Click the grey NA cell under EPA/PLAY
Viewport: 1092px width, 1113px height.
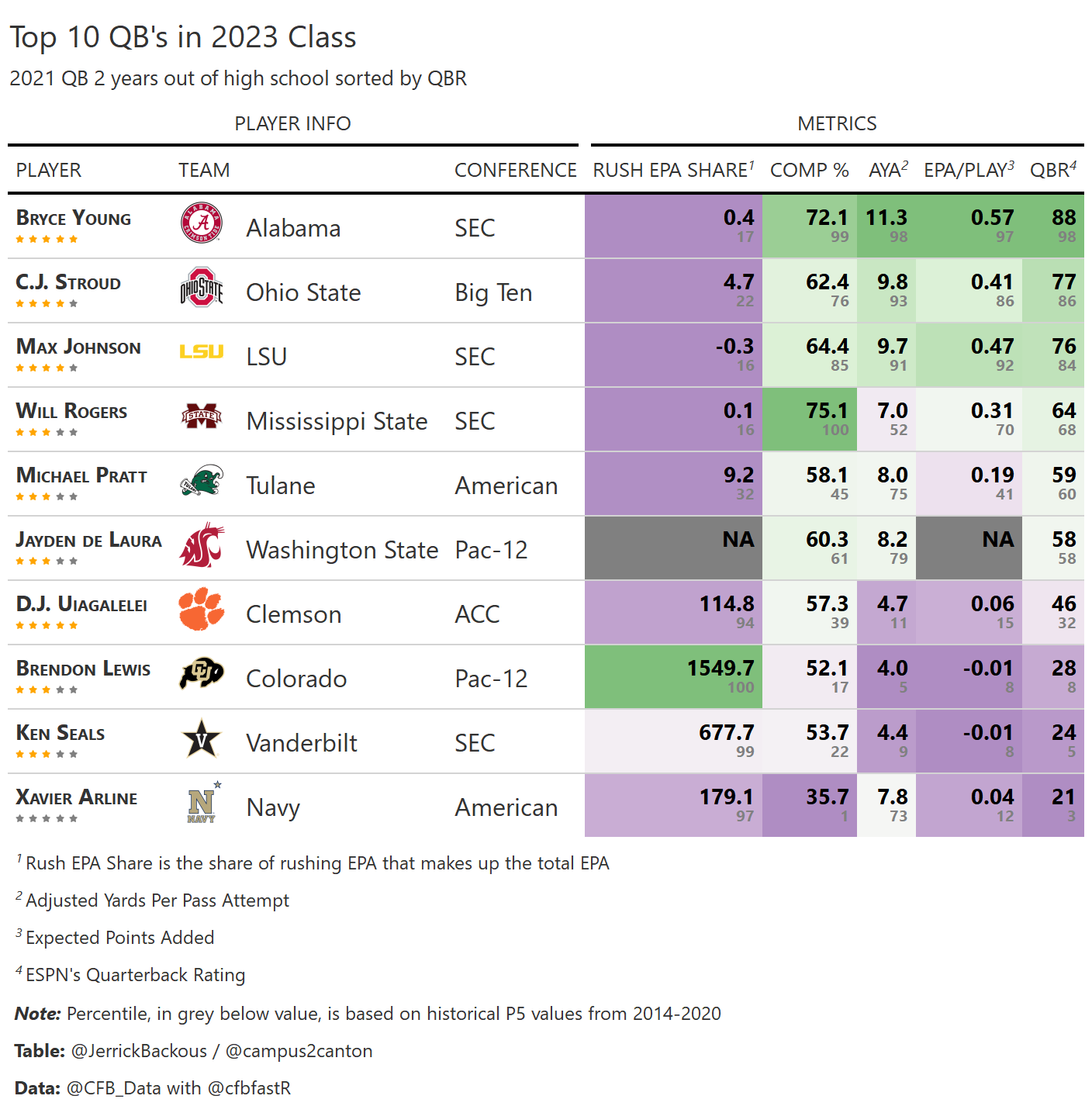(969, 548)
